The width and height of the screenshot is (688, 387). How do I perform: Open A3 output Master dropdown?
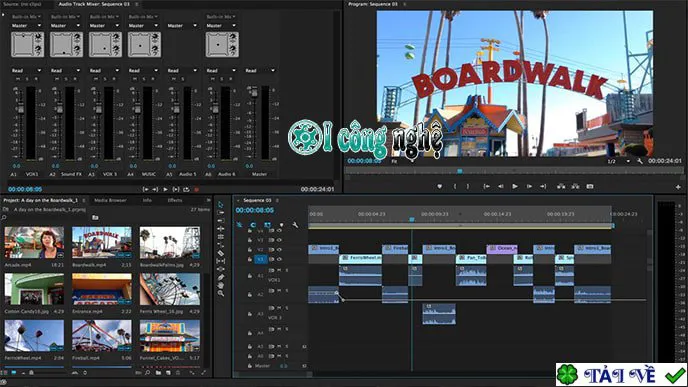pyautogui.click(x=104, y=25)
